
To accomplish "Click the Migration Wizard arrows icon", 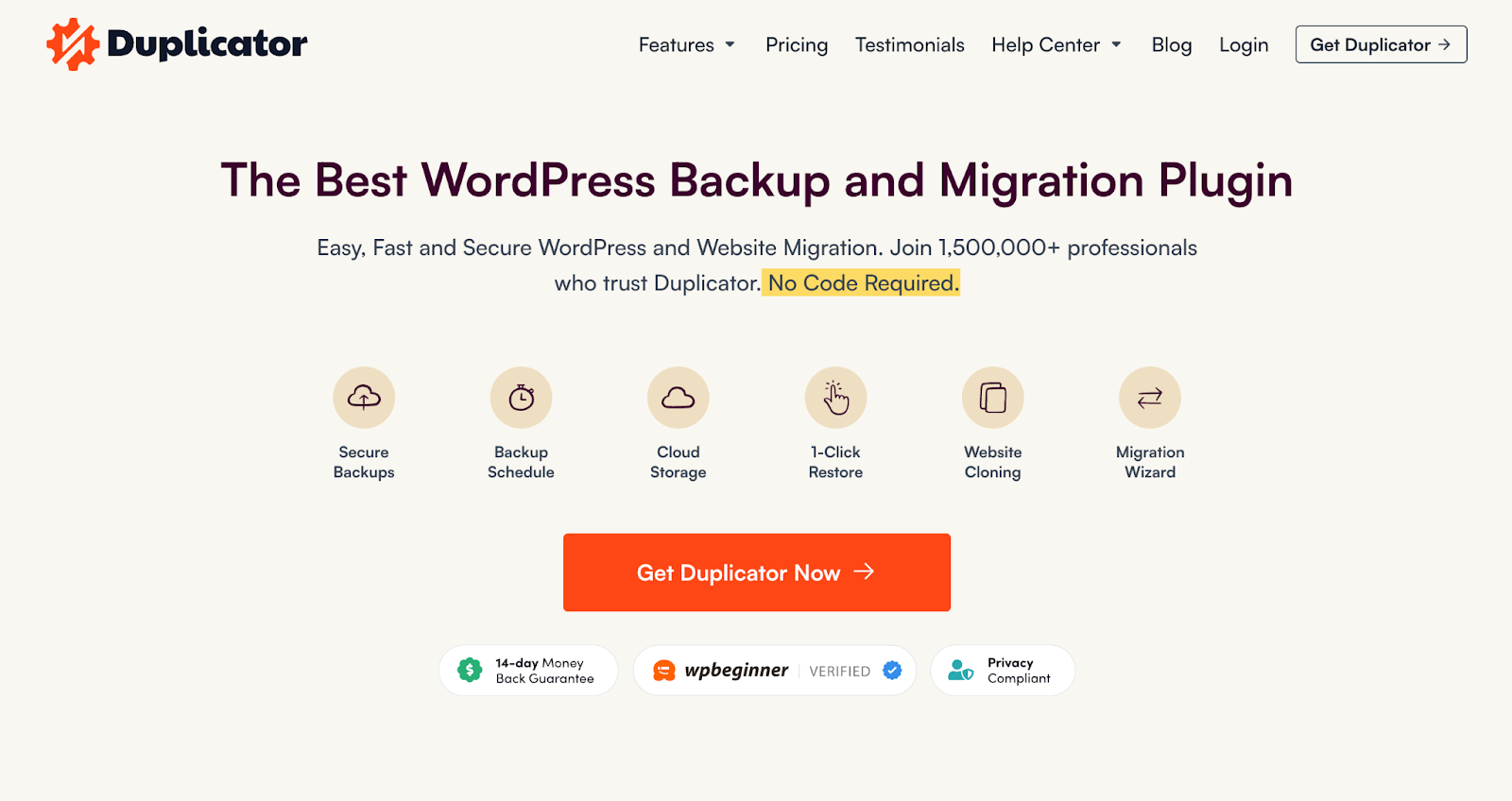I will [x=1150, y=398].
